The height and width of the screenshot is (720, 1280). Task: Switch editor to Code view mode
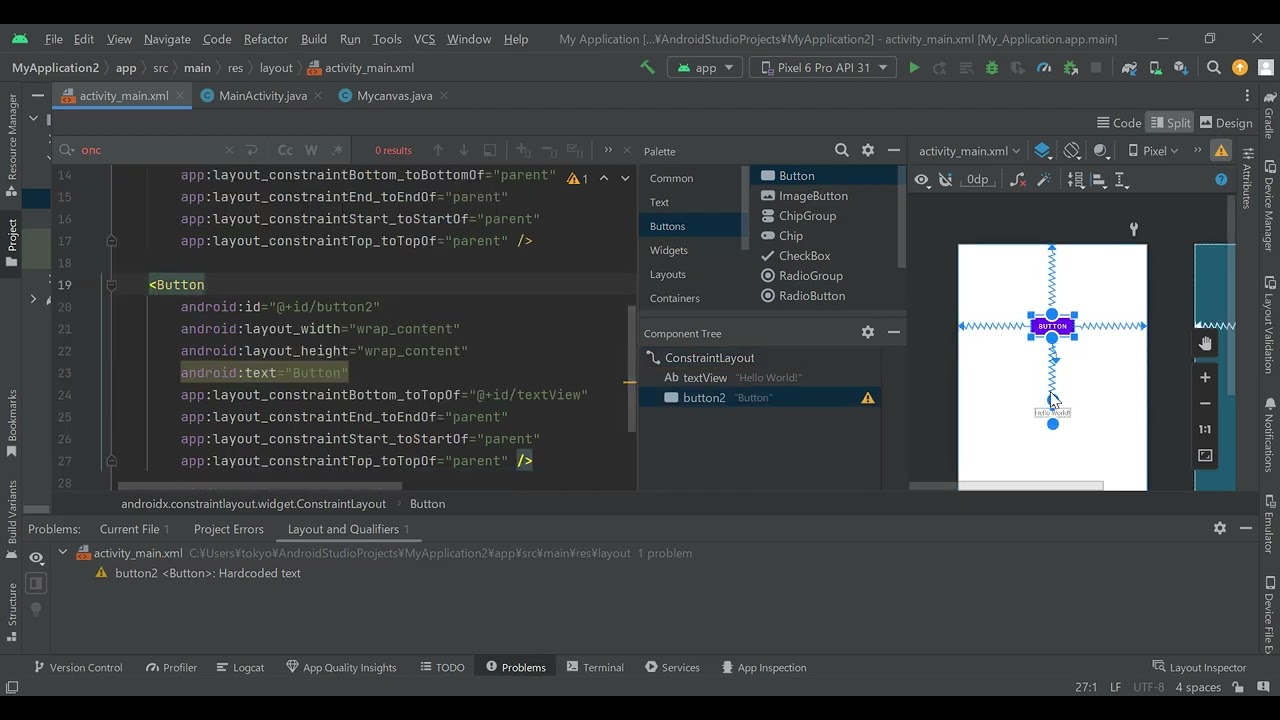[1119, 123]
